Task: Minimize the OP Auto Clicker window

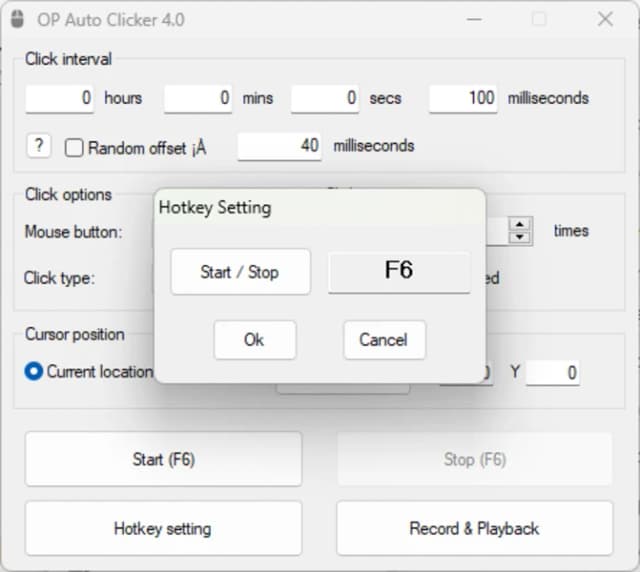Action: tap(474, 19)
